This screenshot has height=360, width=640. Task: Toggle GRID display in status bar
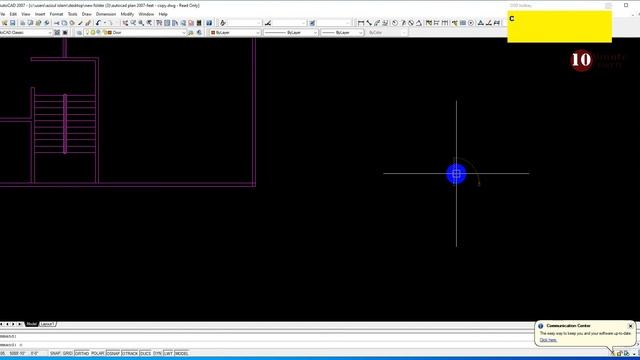(x=68, y=353)
